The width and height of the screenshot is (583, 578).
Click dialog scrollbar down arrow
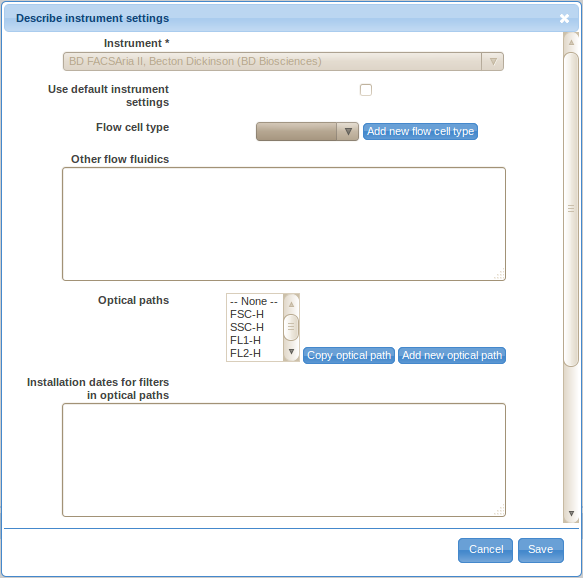571,513
